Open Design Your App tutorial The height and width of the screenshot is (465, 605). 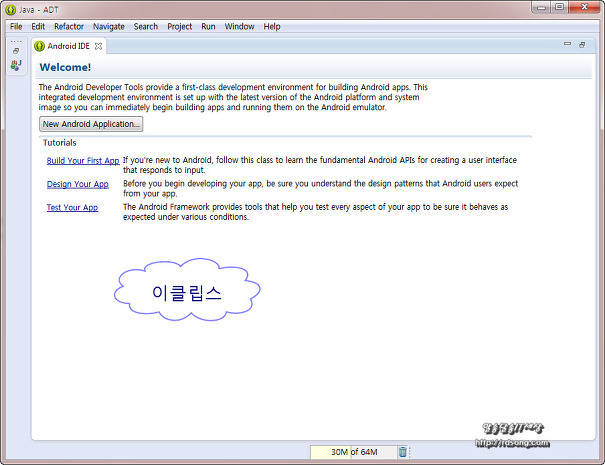[78, 184]
